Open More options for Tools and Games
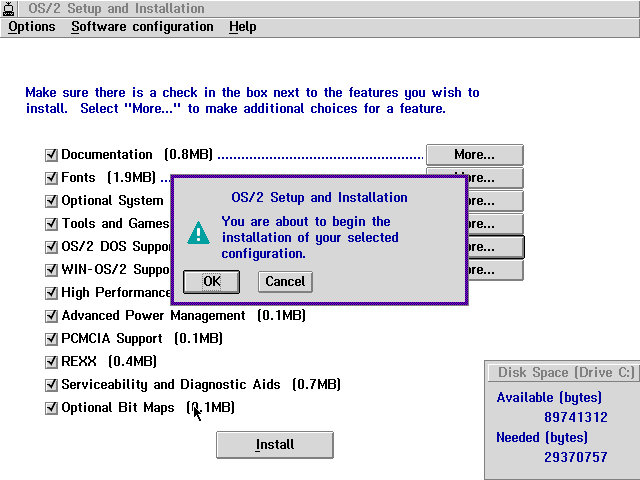The image size is (640, 480). (x=495, y=224)
